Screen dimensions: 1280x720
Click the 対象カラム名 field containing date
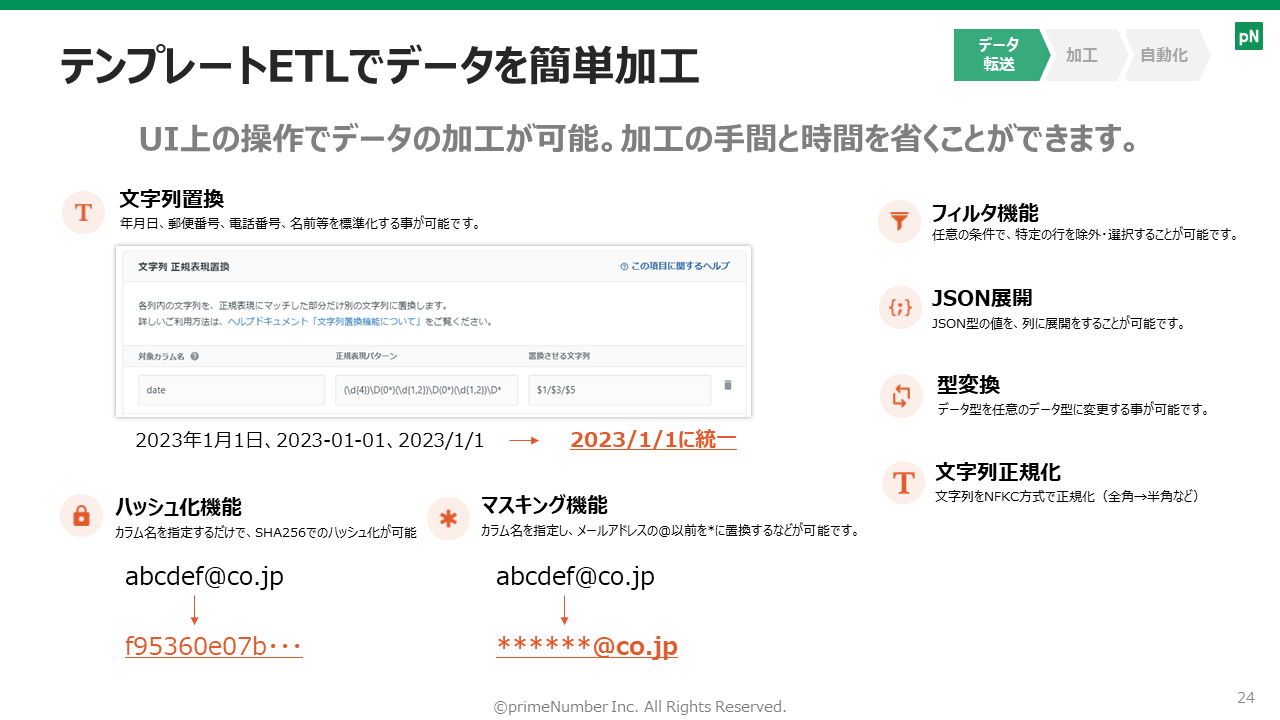[x=231, y=390]
